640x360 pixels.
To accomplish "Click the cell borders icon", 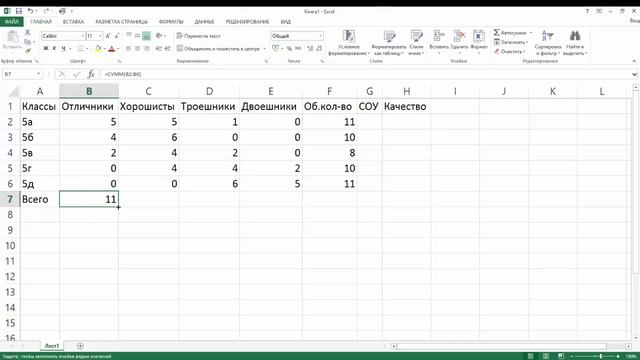I will [x=81, y=49].
